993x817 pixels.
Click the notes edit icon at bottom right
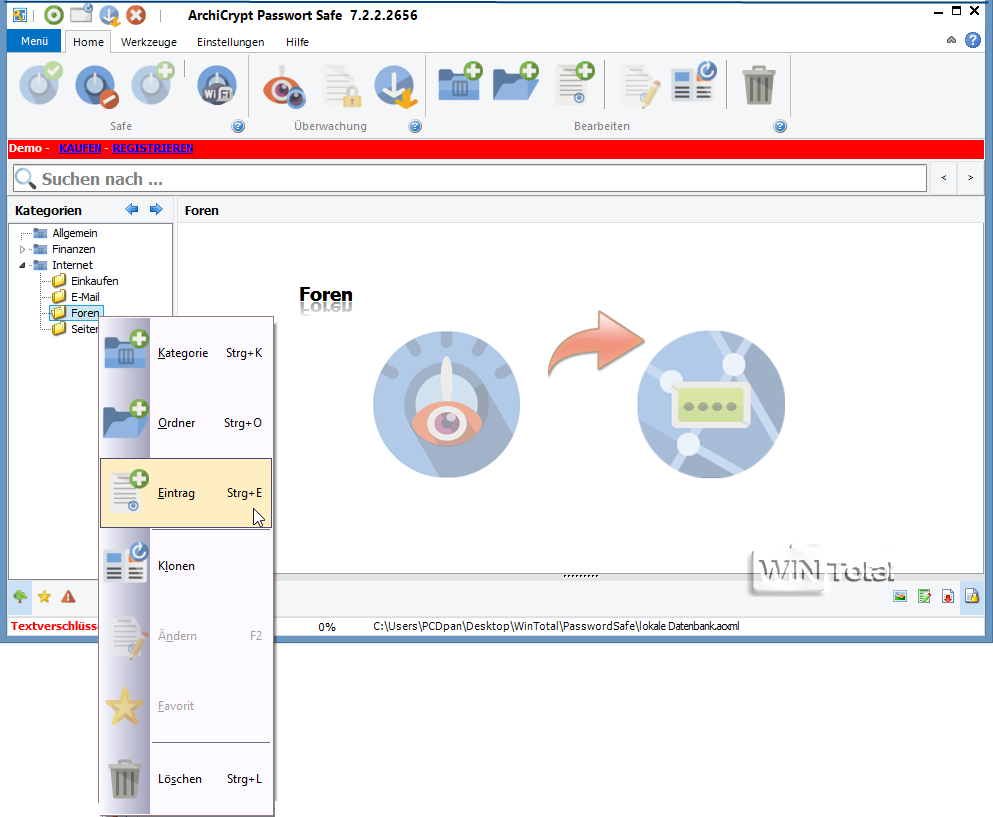pos(924,596)
